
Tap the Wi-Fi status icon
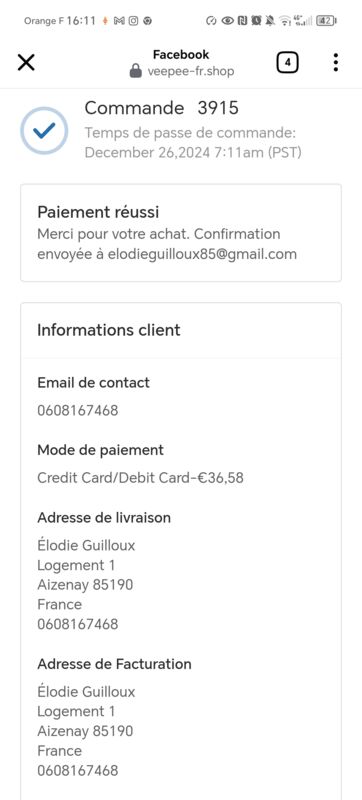click(x=285, y=21)
